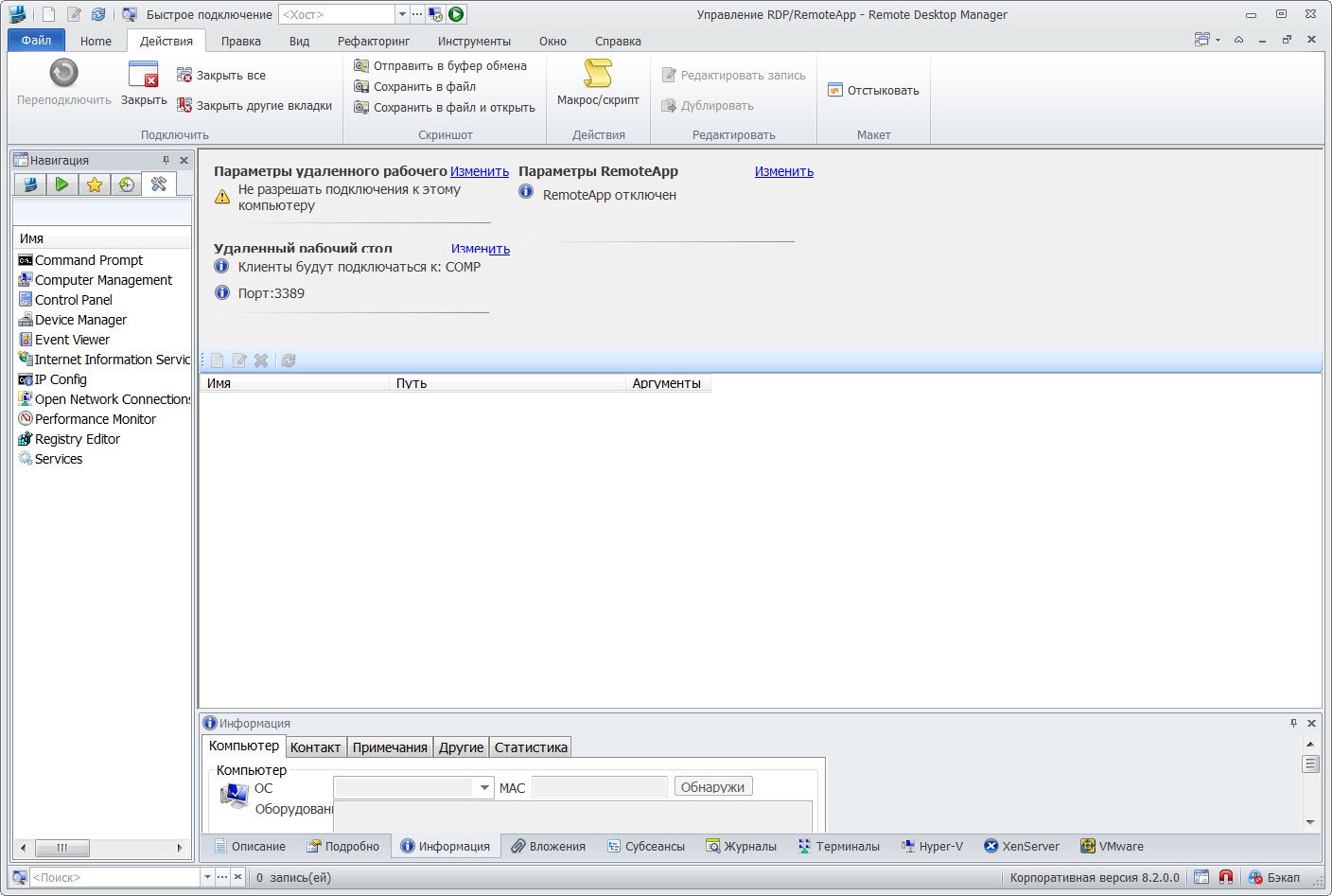
Task: Click the refresh arrows icon in title bar
Action: tap(97, 14)
